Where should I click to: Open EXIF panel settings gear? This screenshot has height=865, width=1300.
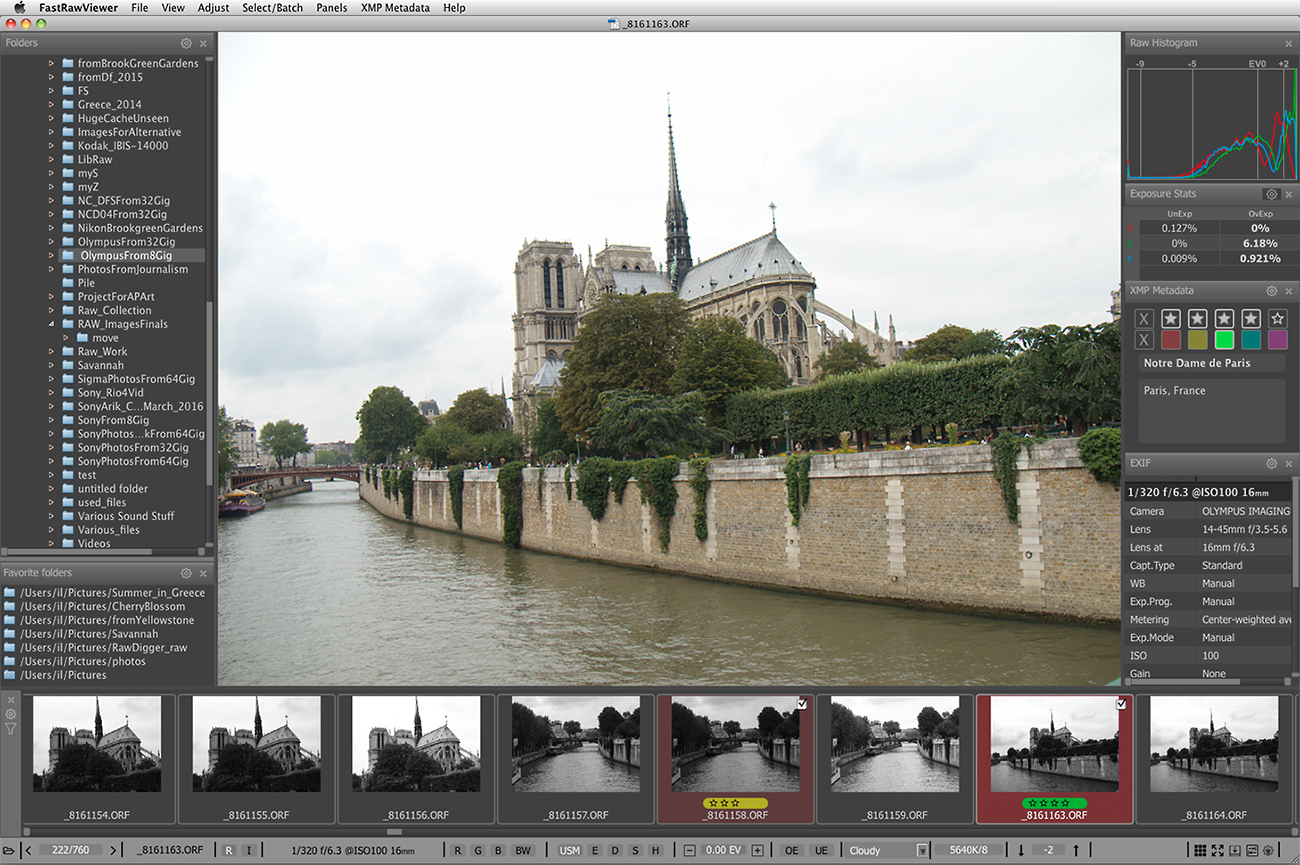coord(1271,464)
